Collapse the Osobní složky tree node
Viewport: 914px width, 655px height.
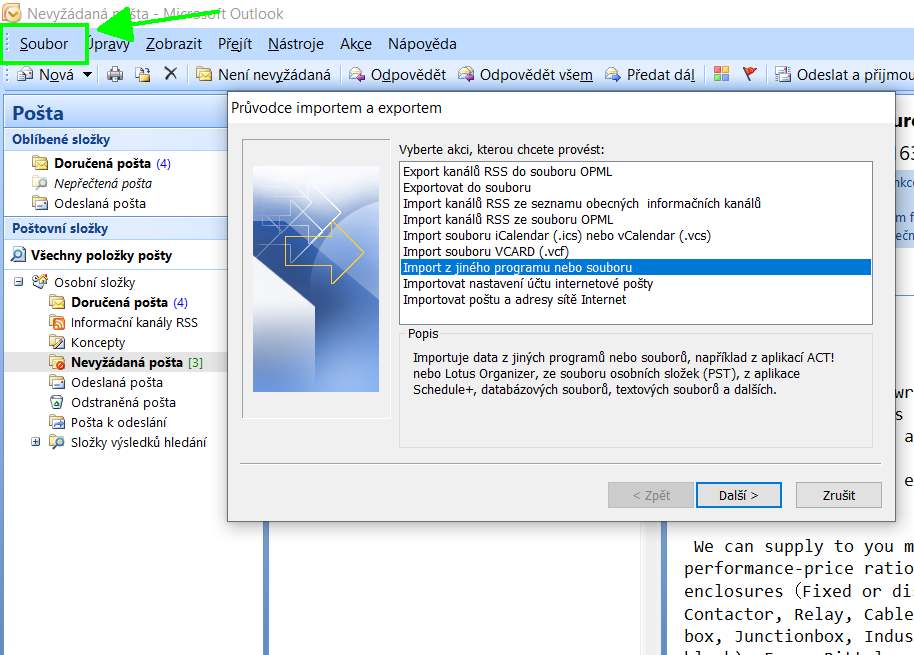pyautogui.click(x=19, y=282)
